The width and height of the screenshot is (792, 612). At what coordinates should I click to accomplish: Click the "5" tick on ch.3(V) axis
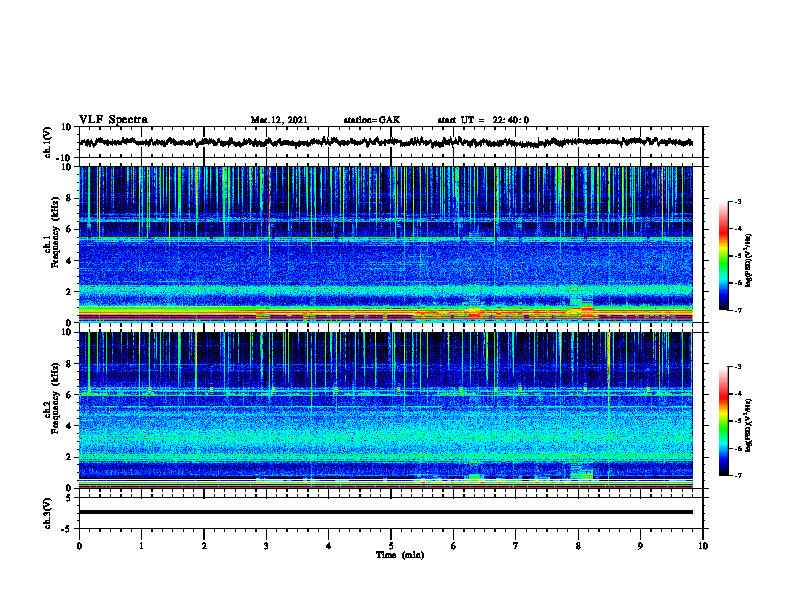pos(70,498)
